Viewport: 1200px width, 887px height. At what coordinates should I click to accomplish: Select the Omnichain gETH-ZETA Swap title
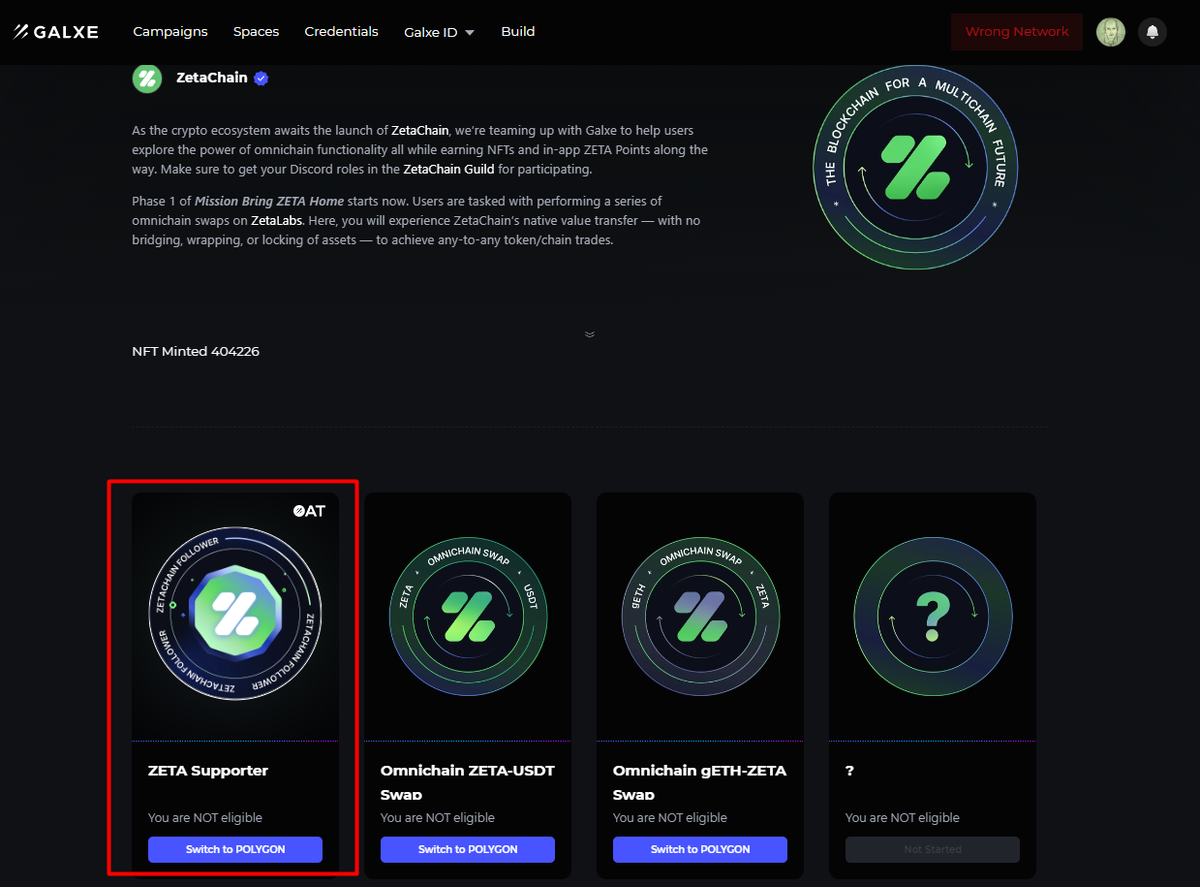coord(700,782)
